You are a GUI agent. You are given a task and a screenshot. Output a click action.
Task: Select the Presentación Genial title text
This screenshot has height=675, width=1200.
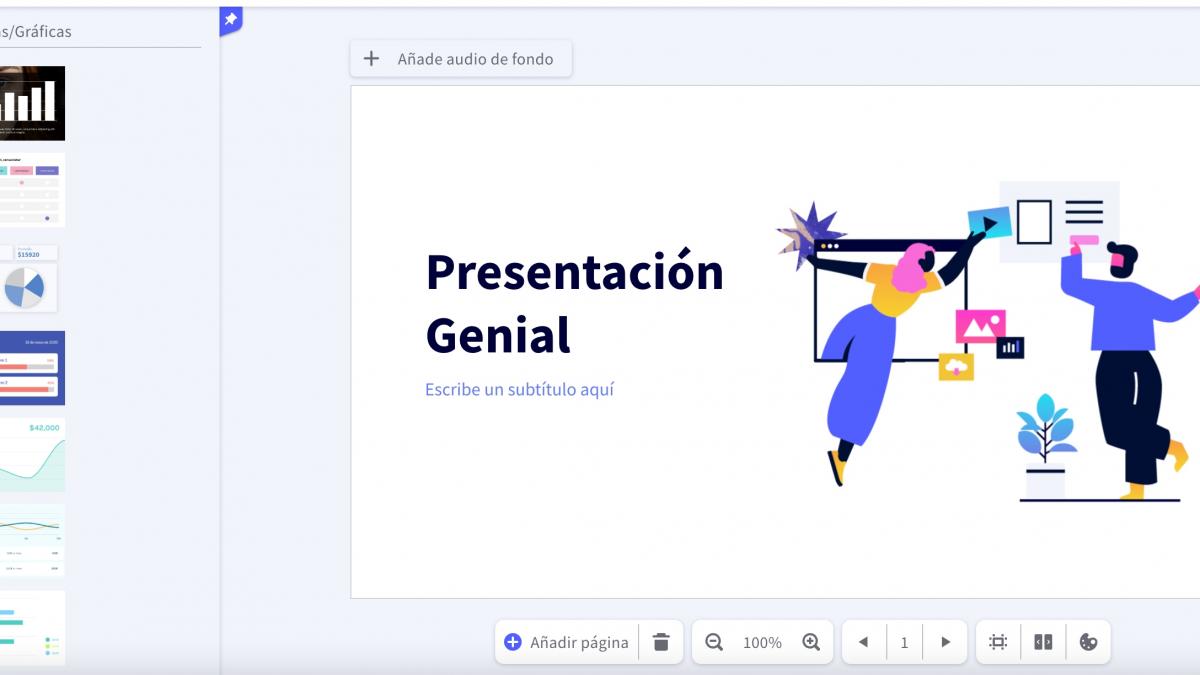click(574, 302)
